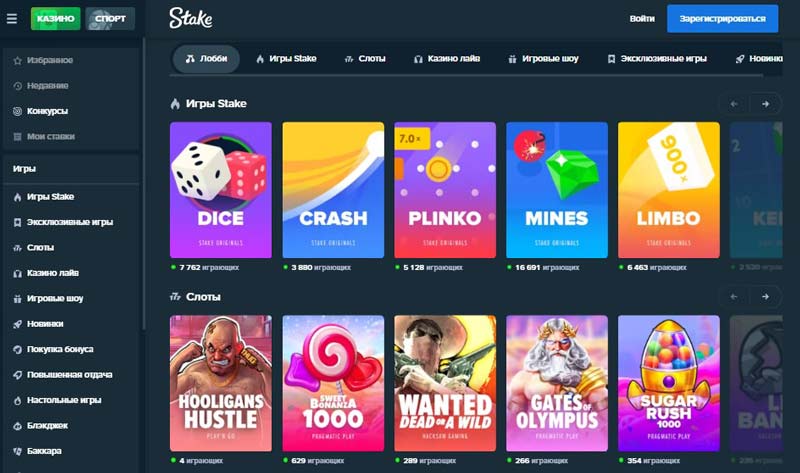Switch to the СПОРТ mode toggle
Image resolution: width=800 pixels, height=473 pixels.
(110, 18)
